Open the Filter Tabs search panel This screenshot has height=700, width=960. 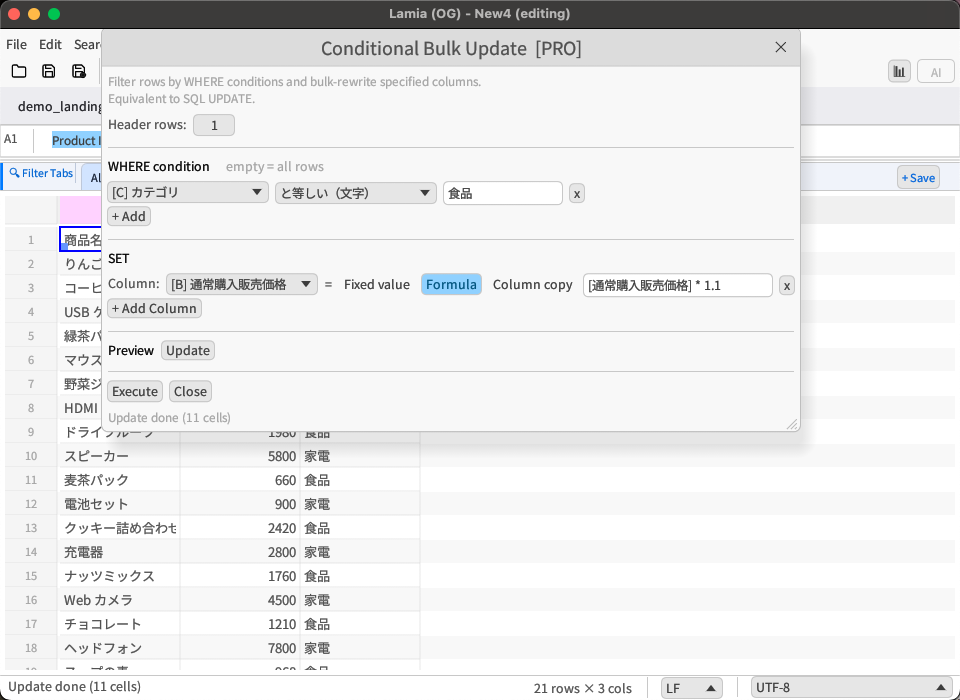tap(41, 173)
